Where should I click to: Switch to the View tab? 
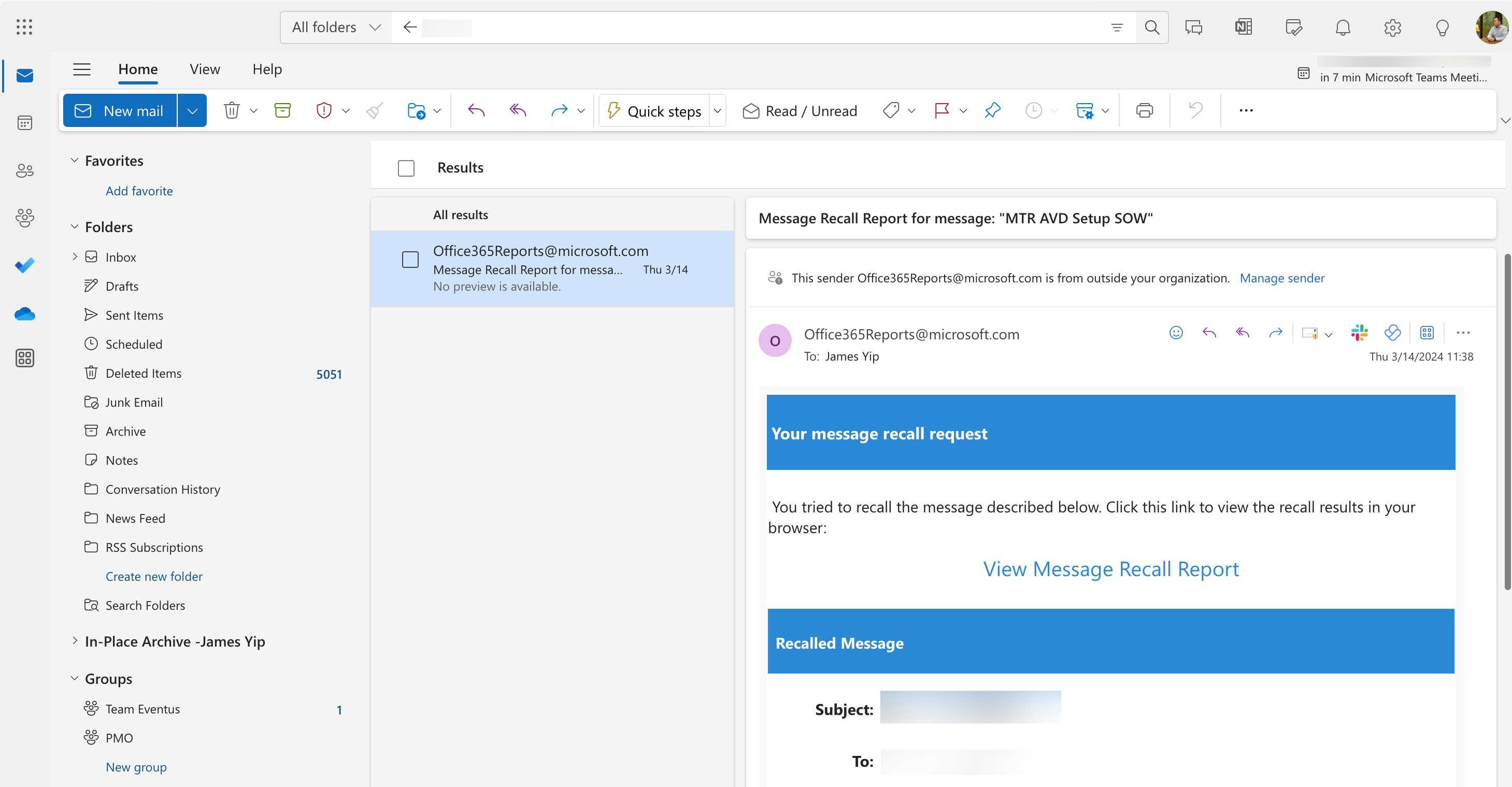pyautogui.click(x=204, y=69)
